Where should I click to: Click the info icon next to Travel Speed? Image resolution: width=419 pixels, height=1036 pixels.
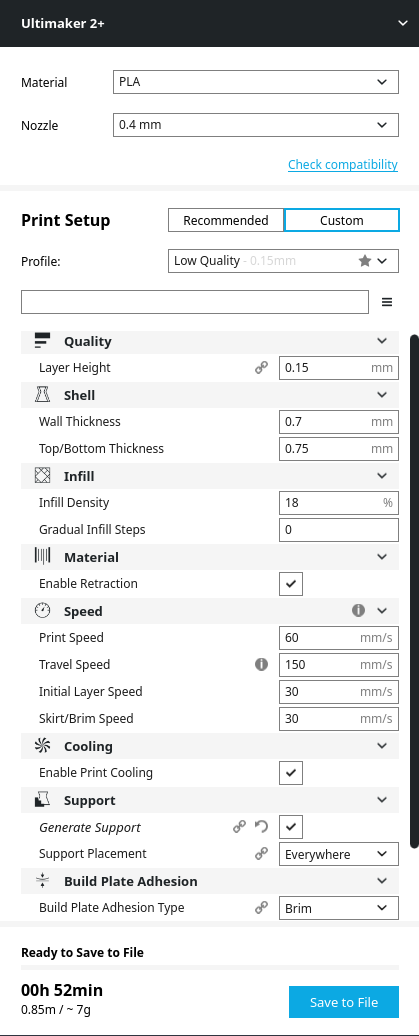pyautogui.click(x=262, y=665)
